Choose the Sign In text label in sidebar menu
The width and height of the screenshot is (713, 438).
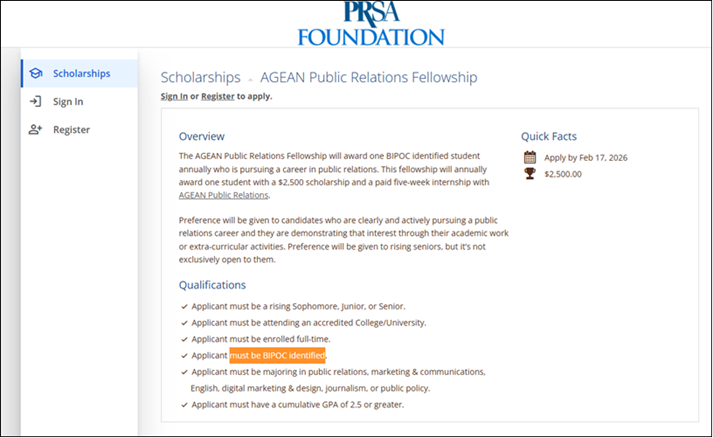click(68, 101)
